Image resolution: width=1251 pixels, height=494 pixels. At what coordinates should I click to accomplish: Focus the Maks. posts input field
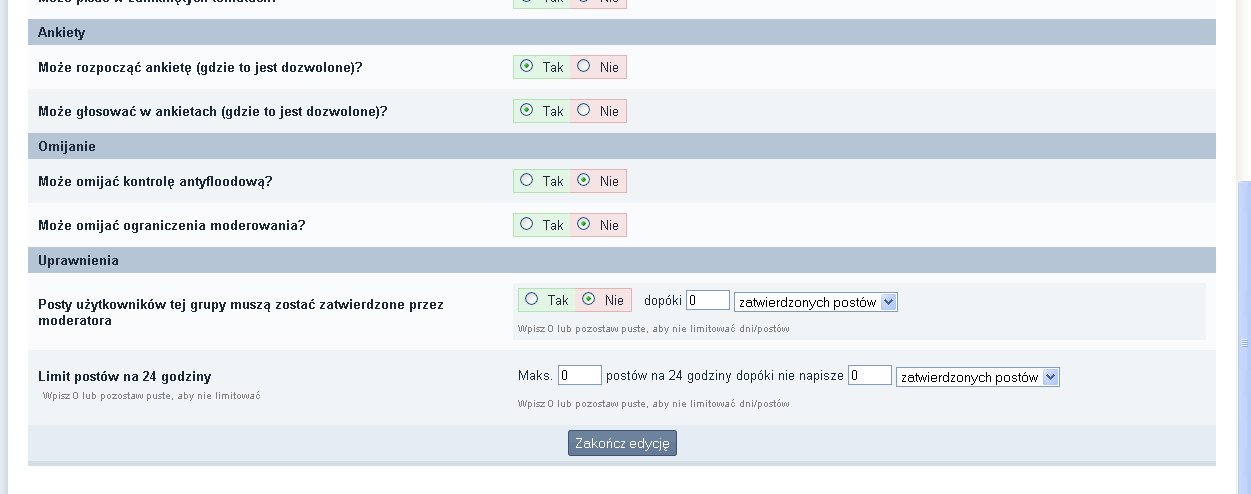(x=579, y=375)
